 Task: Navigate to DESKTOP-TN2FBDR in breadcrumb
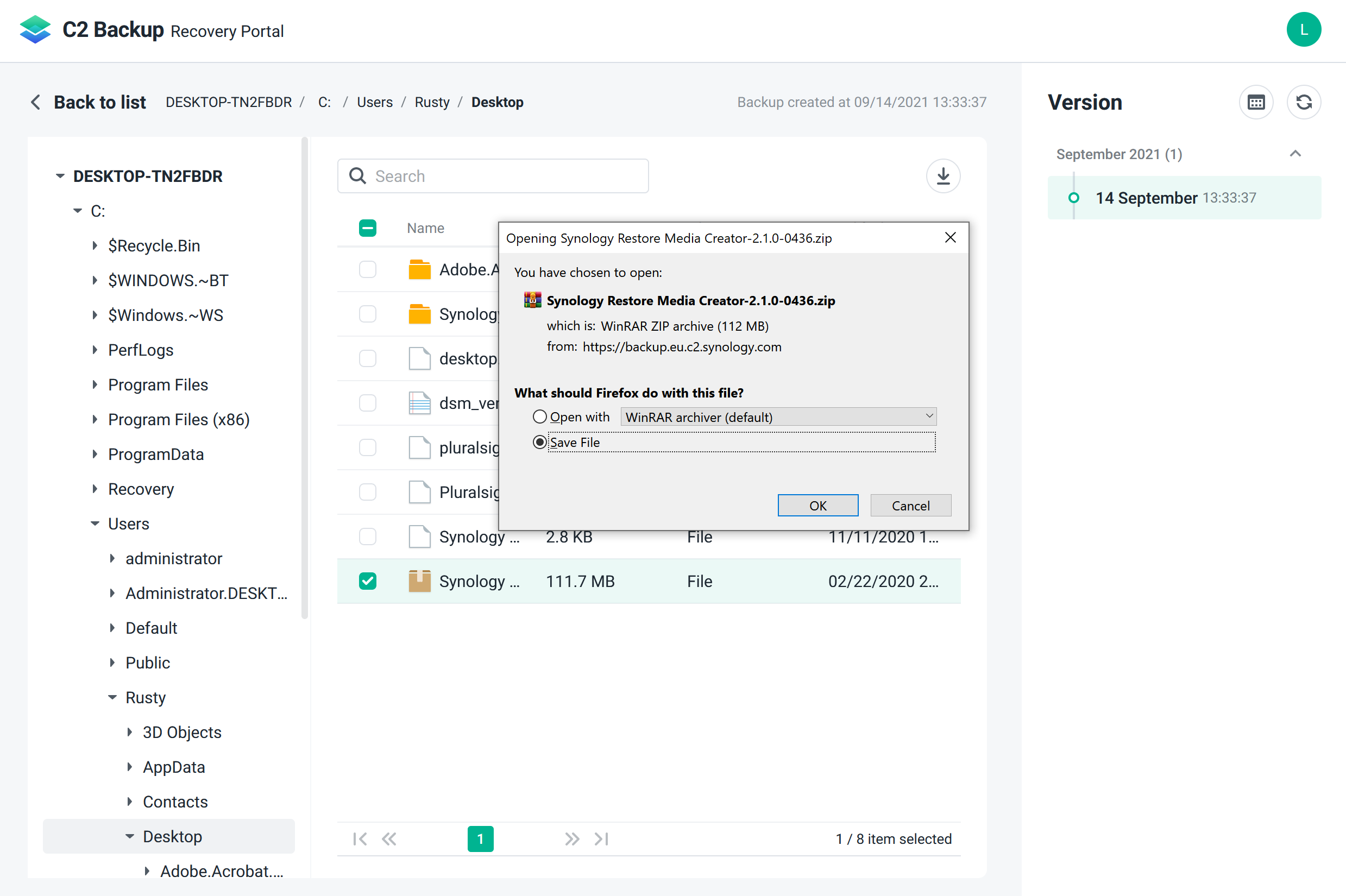coord(229,102)
